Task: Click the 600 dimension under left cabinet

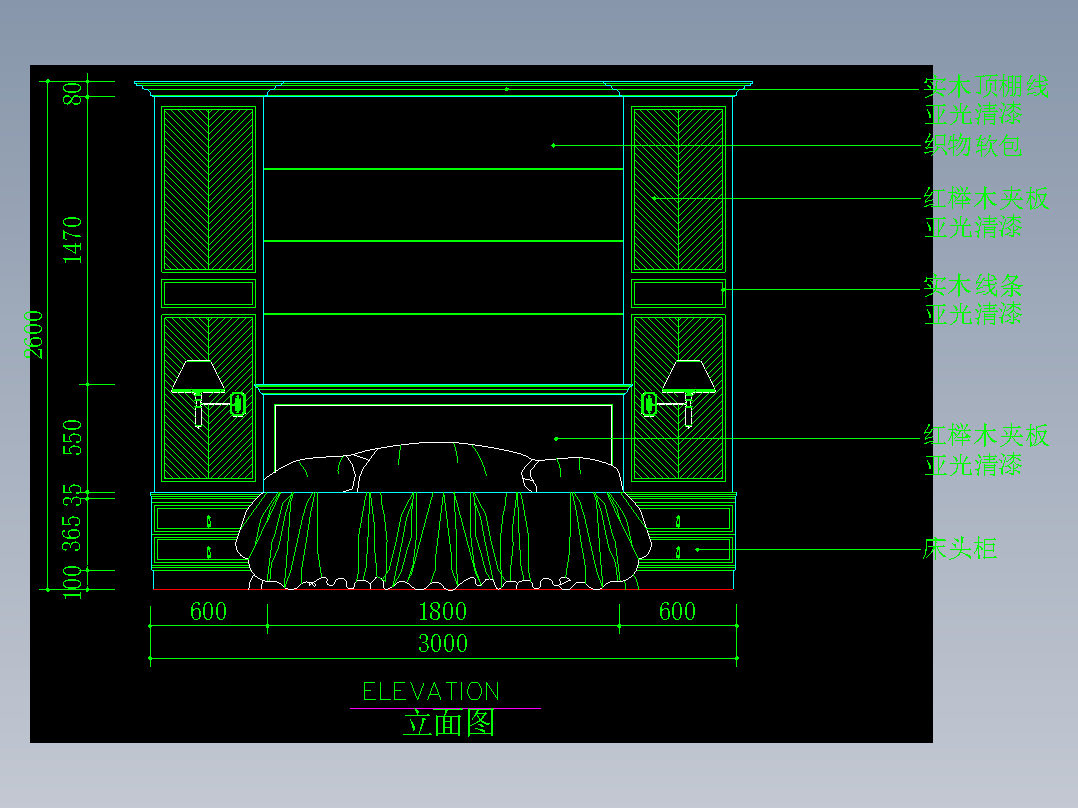Action: (x=208, y=611)
